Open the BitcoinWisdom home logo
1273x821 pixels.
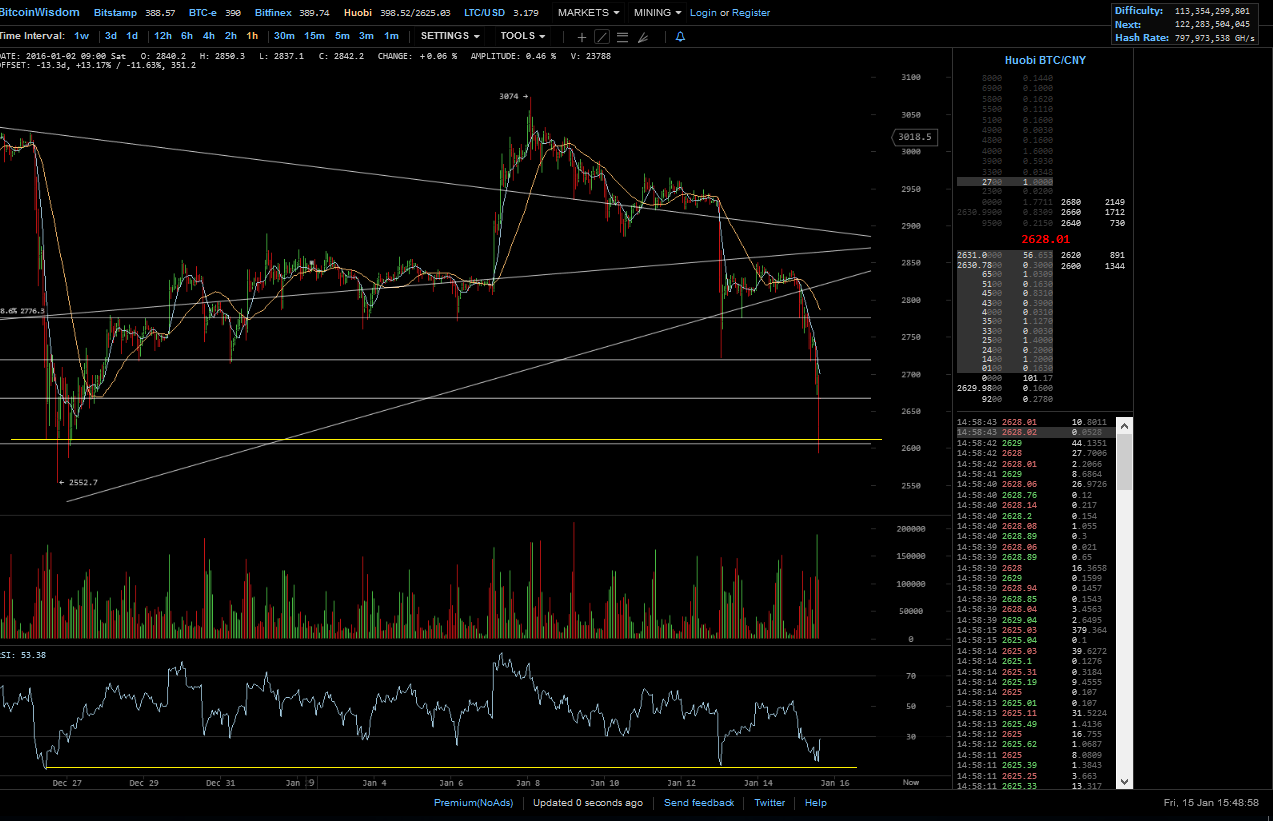click(40, 13)
